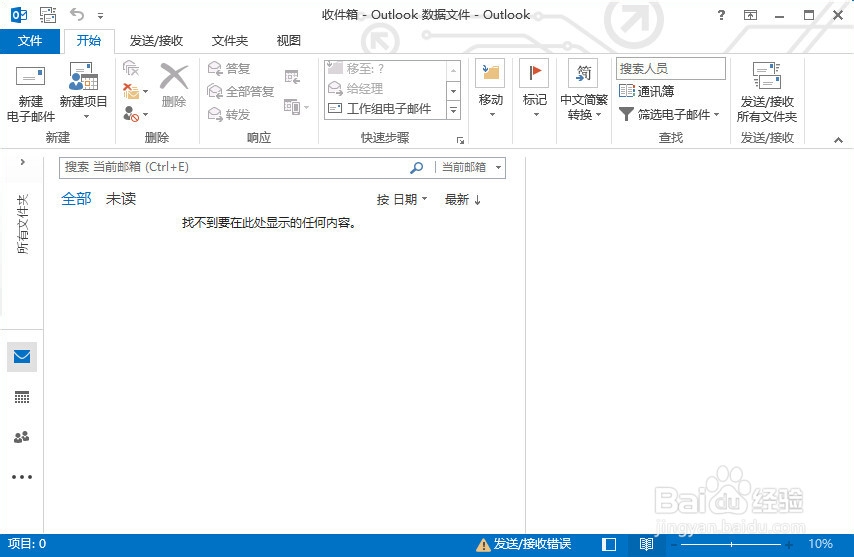Screen dimensions: 854x557
Task: Click the 10% zoom level
Action: tap(820, 544)
